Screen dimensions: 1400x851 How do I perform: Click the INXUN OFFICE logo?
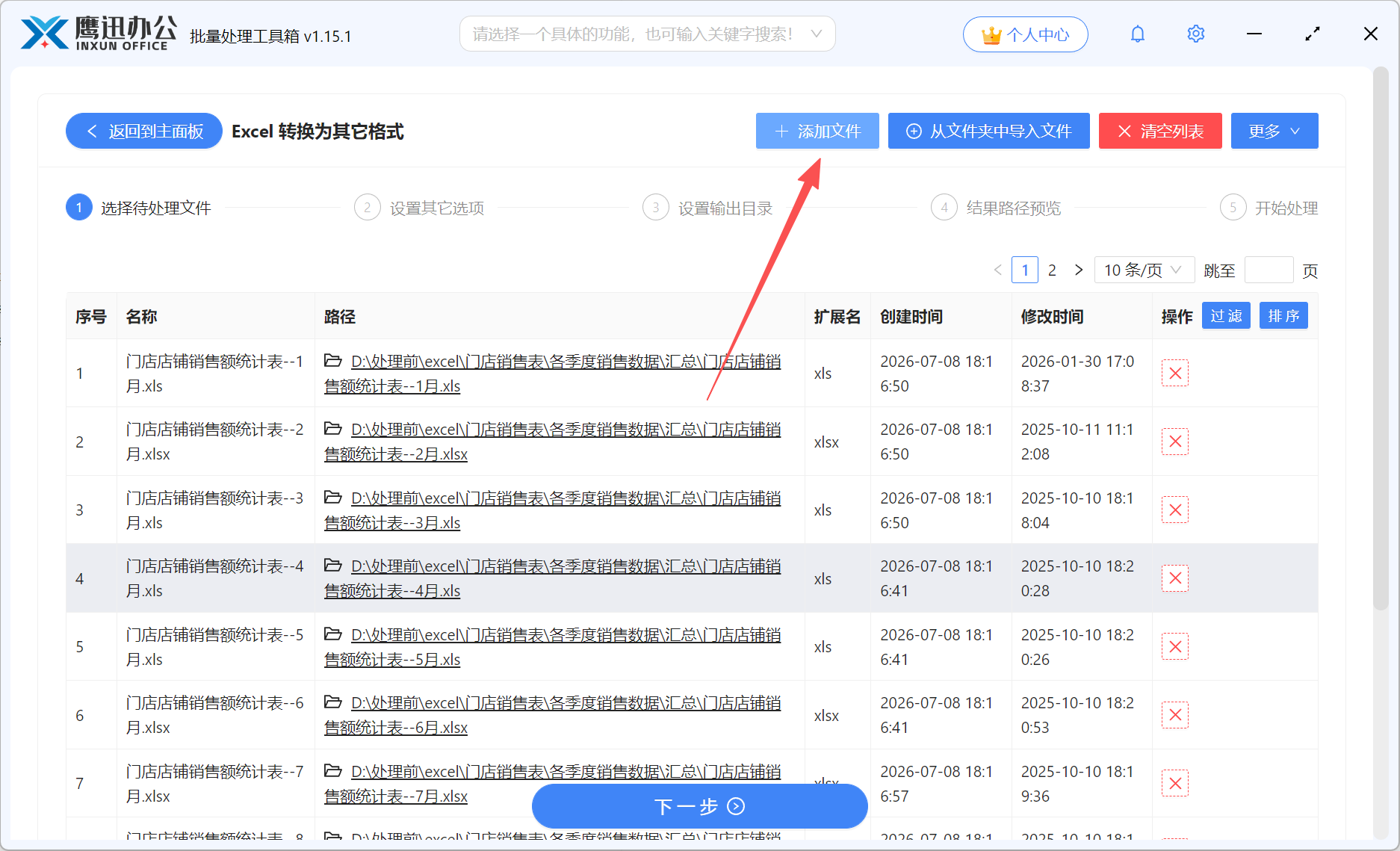(99, 34)
